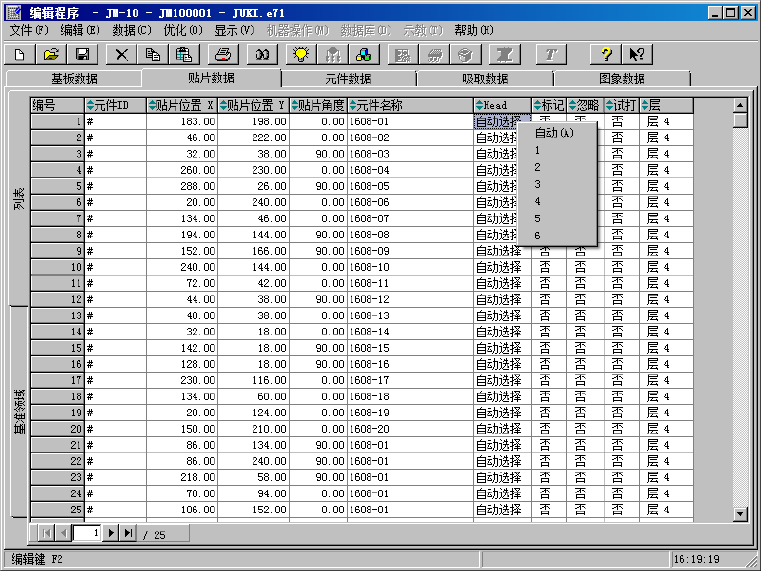Click the colored balls toolbar icon
This screenshot has width=761, height=571.
coord(364,54)
